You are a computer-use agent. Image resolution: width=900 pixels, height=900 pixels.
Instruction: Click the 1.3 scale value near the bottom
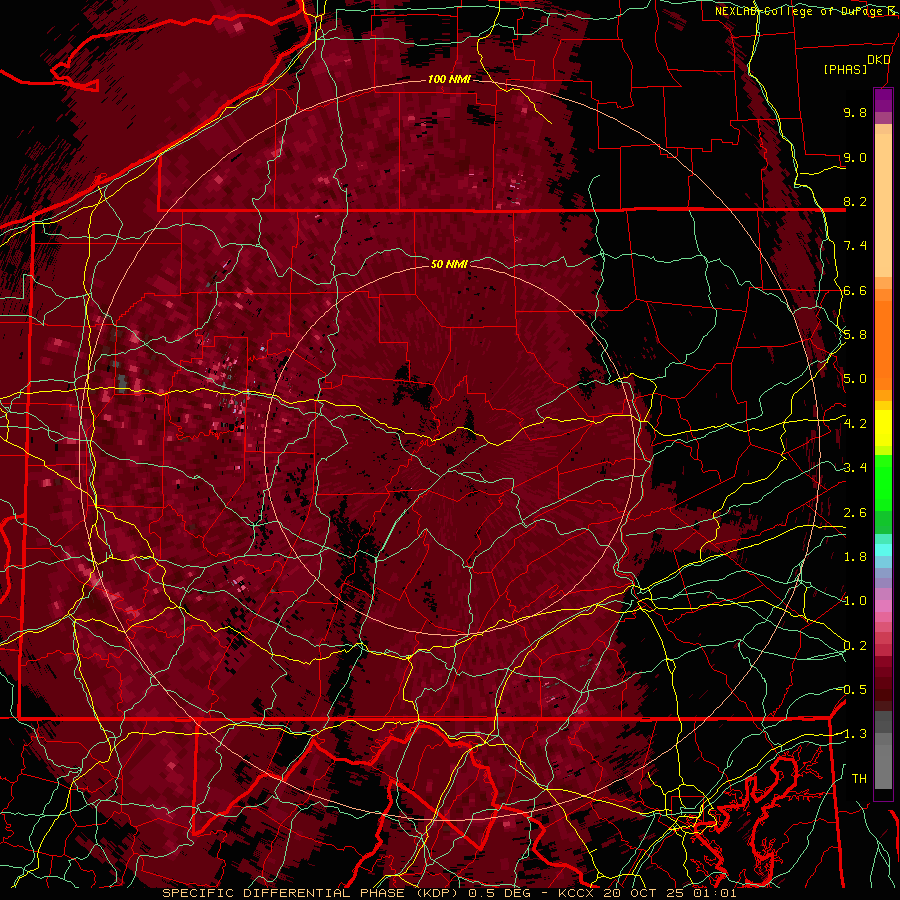pyautogui.click(x=855, y=734)
